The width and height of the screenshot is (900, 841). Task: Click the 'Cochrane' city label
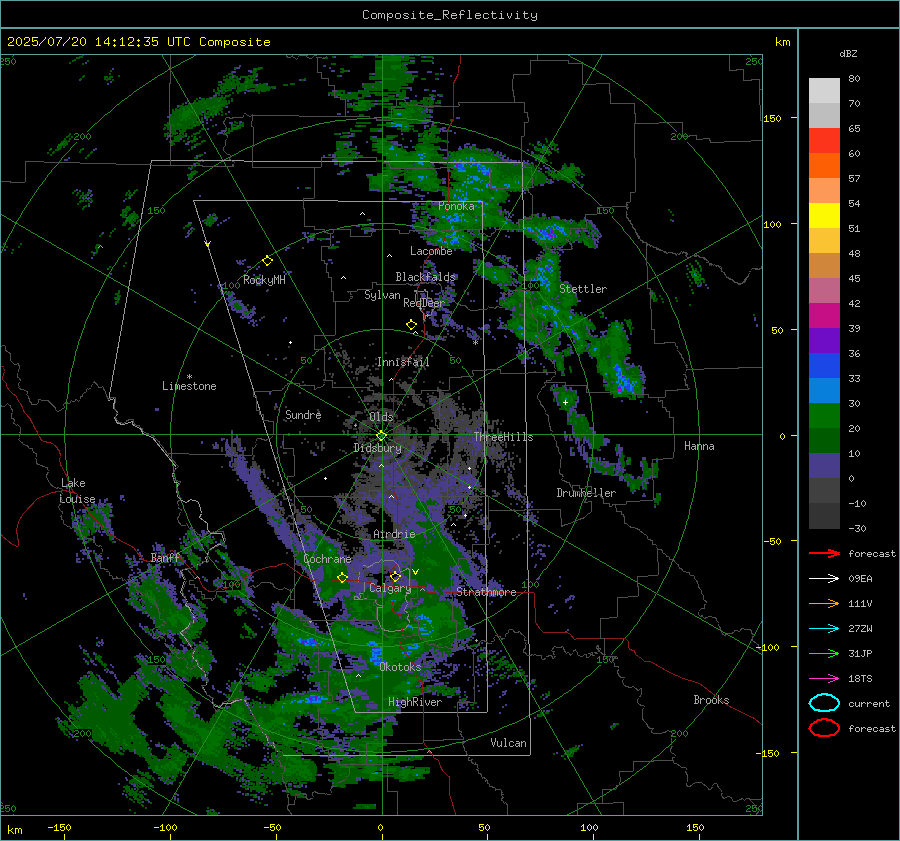click(x=327, y=559)
